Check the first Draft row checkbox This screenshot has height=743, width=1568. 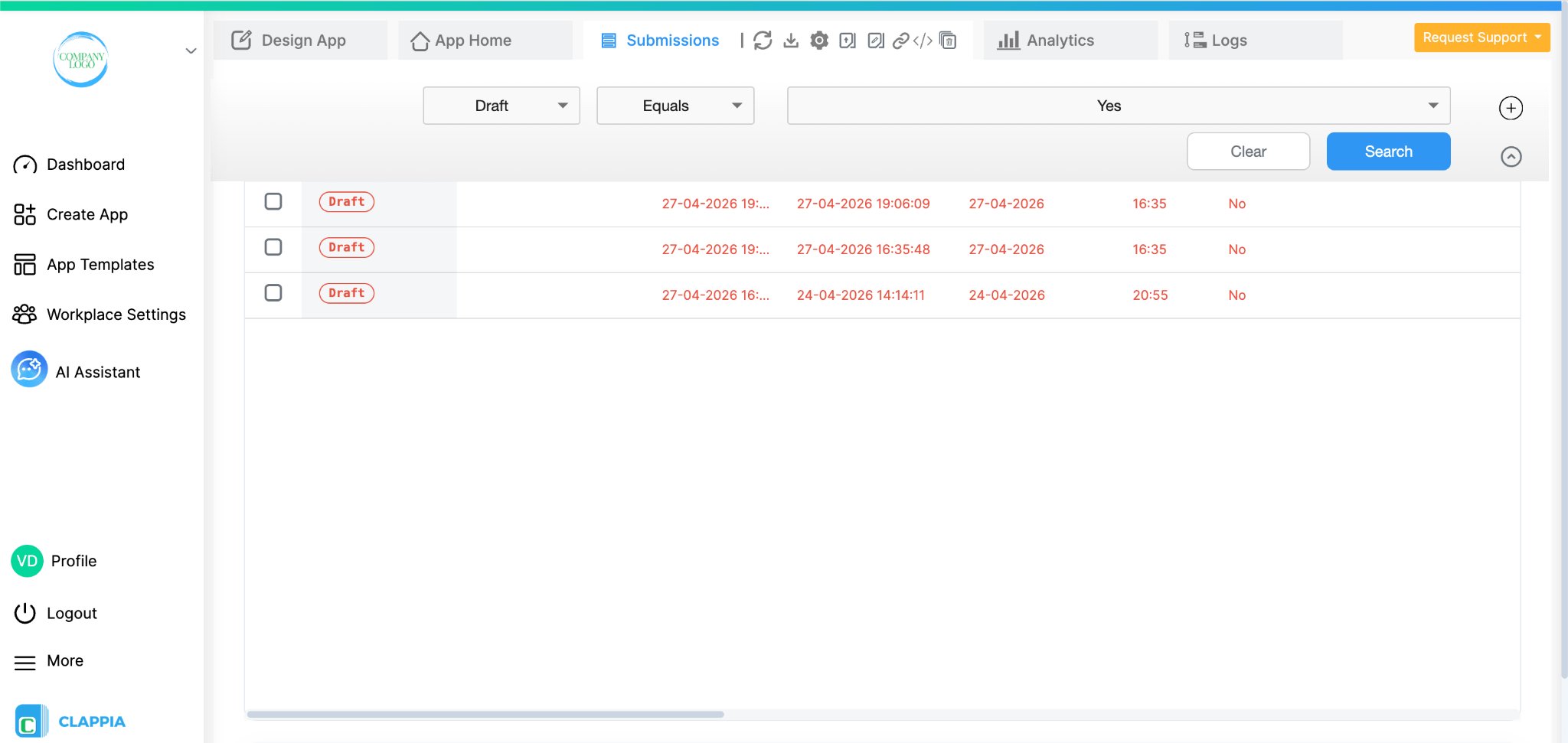273,201
